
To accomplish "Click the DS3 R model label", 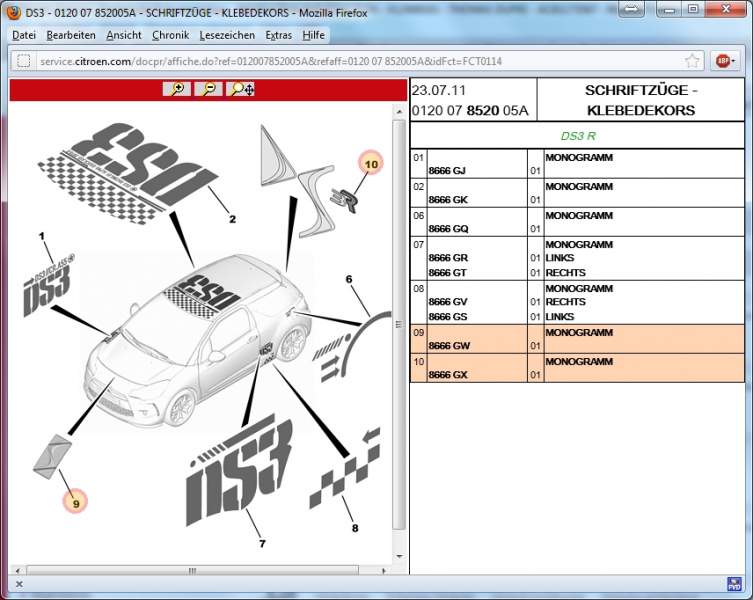I will pos(578,136).
